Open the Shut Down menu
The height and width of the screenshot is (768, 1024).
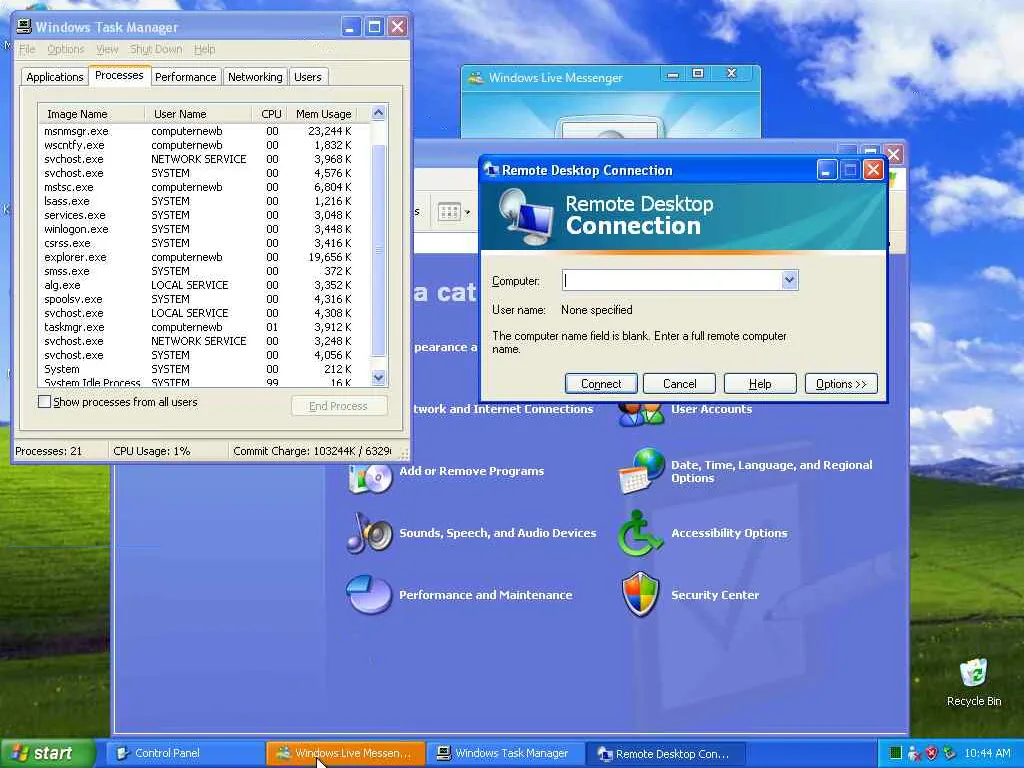(x=156, y=50)
